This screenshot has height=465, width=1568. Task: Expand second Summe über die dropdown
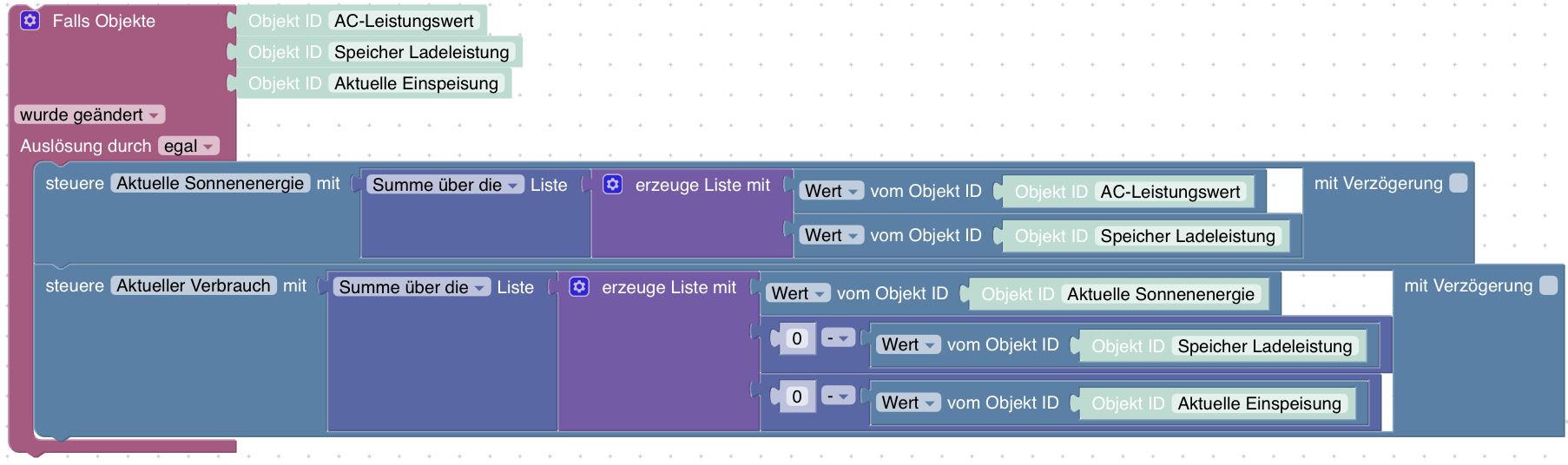pyautogui.click(x=412, y=287)
